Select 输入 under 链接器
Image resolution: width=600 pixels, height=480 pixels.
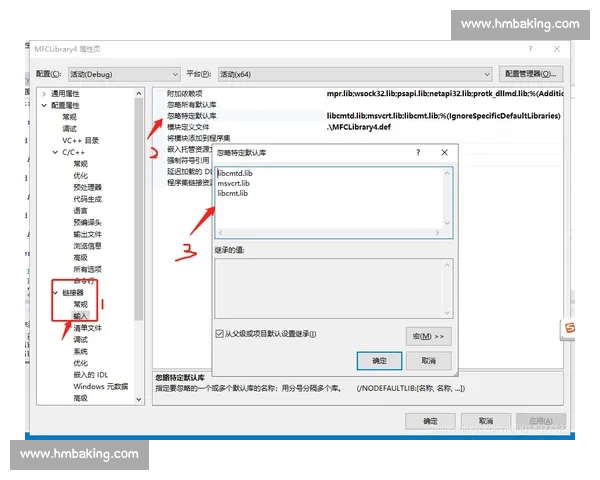click(80, 316)
